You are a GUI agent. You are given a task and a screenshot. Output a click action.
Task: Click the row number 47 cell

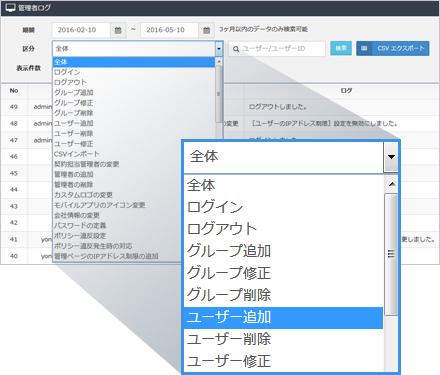coord(14,140)
